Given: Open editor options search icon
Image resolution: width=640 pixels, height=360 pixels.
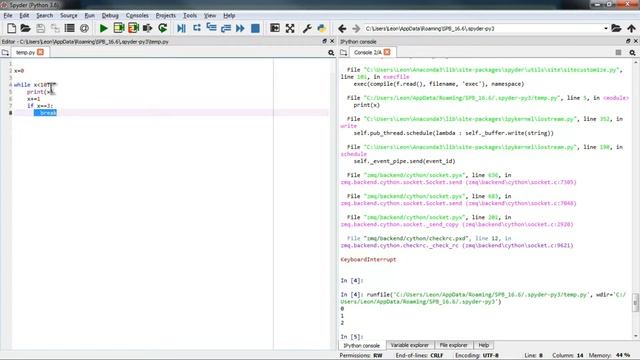Looking at the screenshot, I should (331, 53).
